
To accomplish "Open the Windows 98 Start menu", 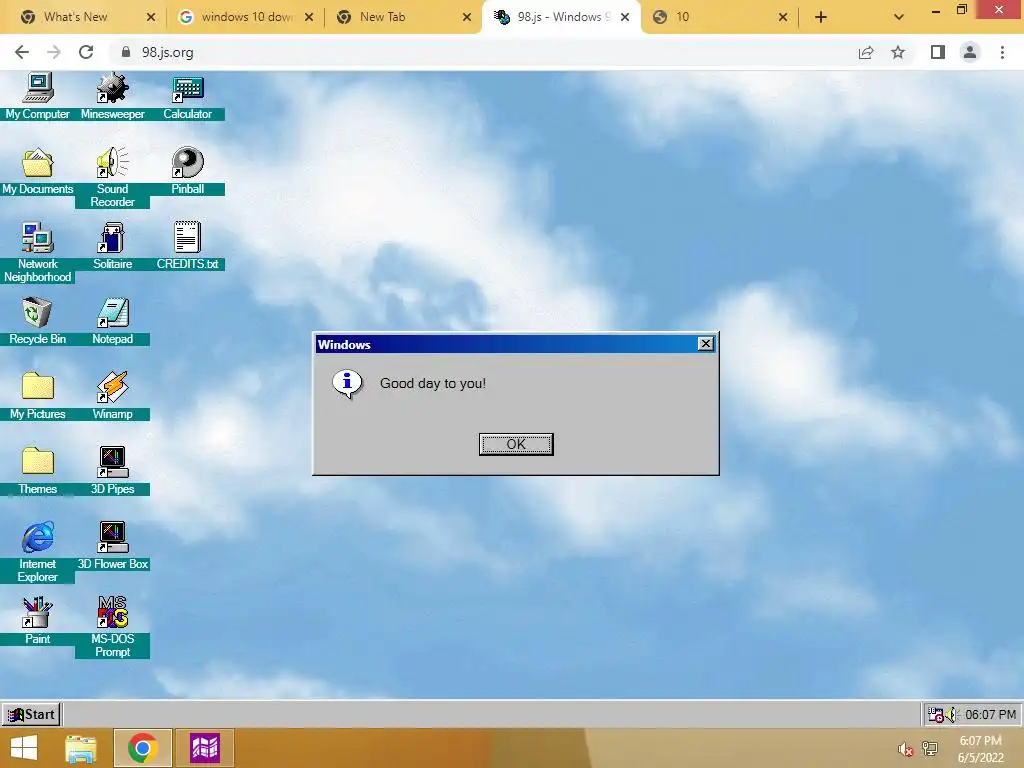I will coord(32,714).
